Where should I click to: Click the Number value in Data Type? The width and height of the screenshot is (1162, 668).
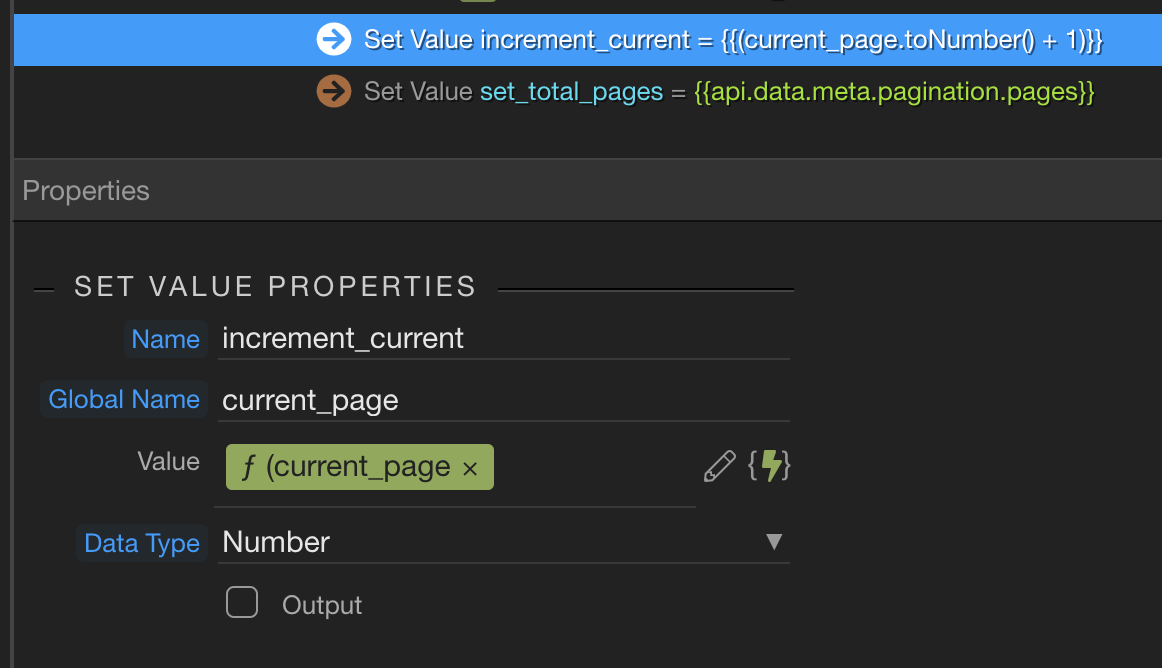(277, 542)
